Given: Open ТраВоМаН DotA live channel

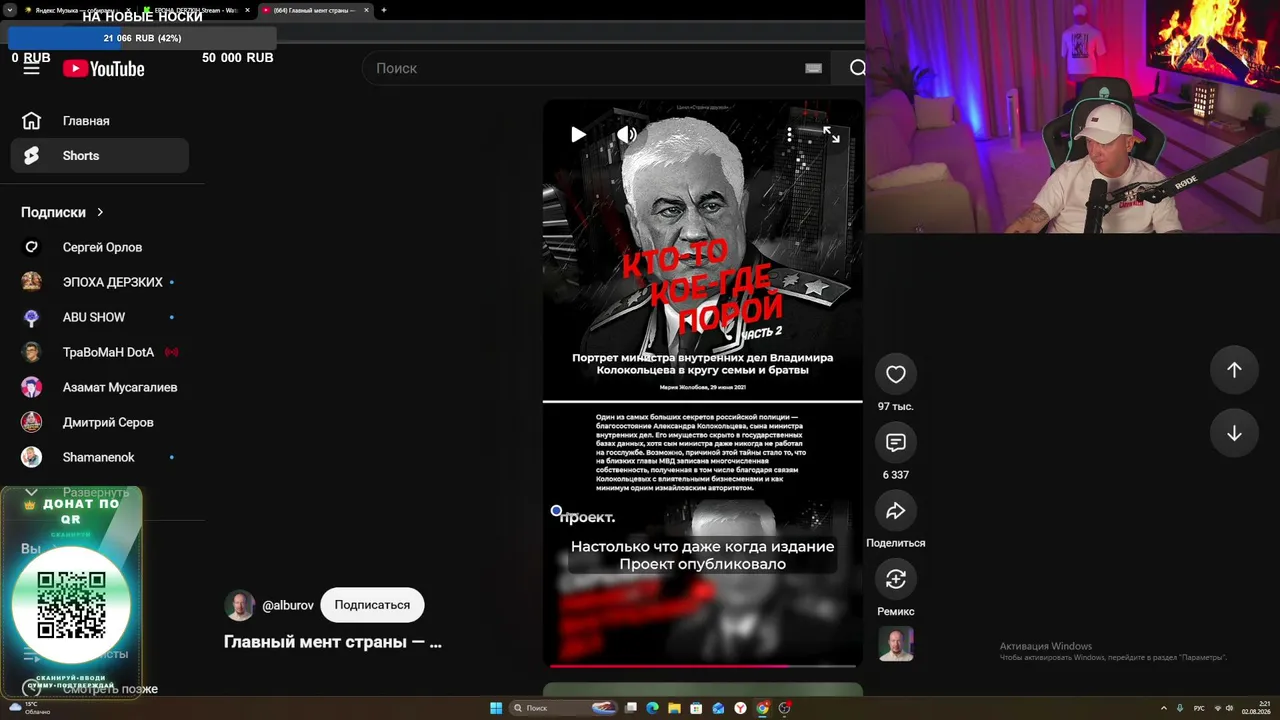Looking at the screenshot, I should point(100,352).
